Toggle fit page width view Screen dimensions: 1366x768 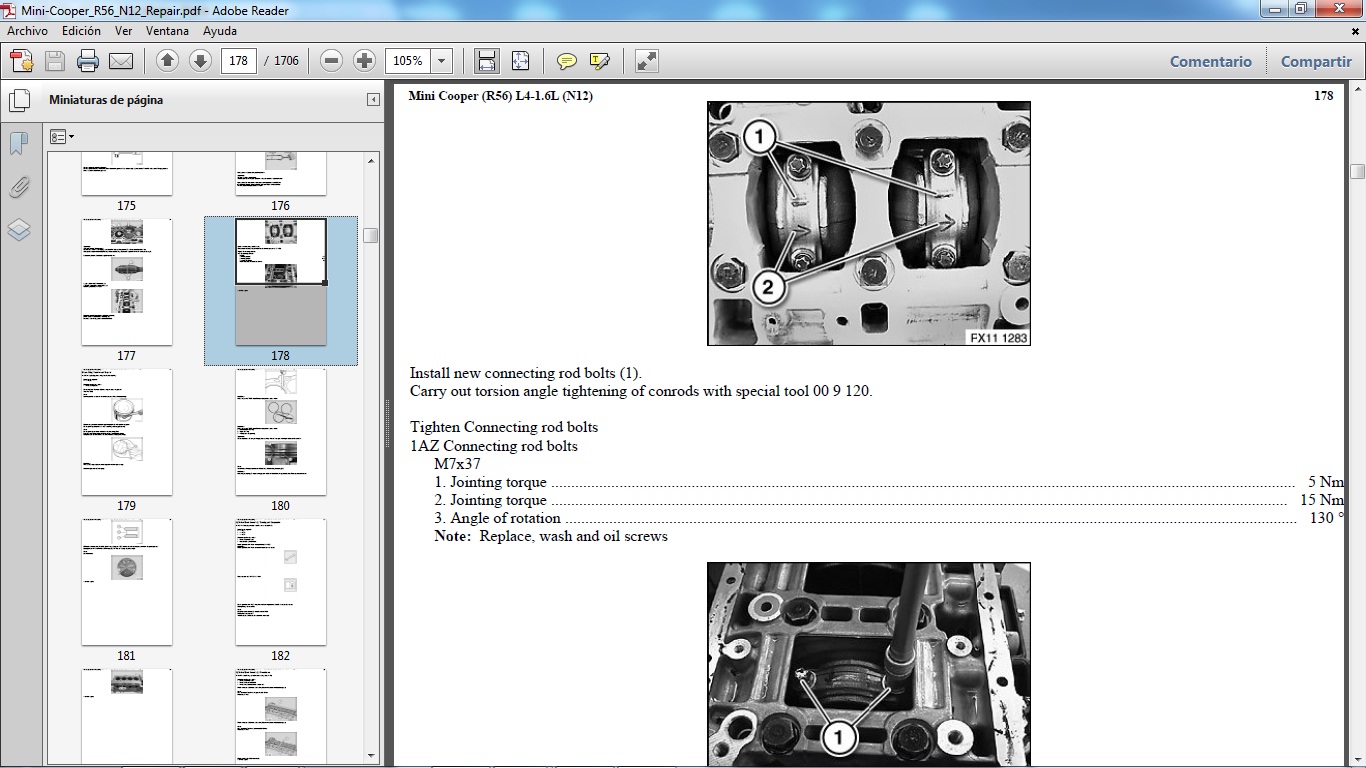(486, 60)
